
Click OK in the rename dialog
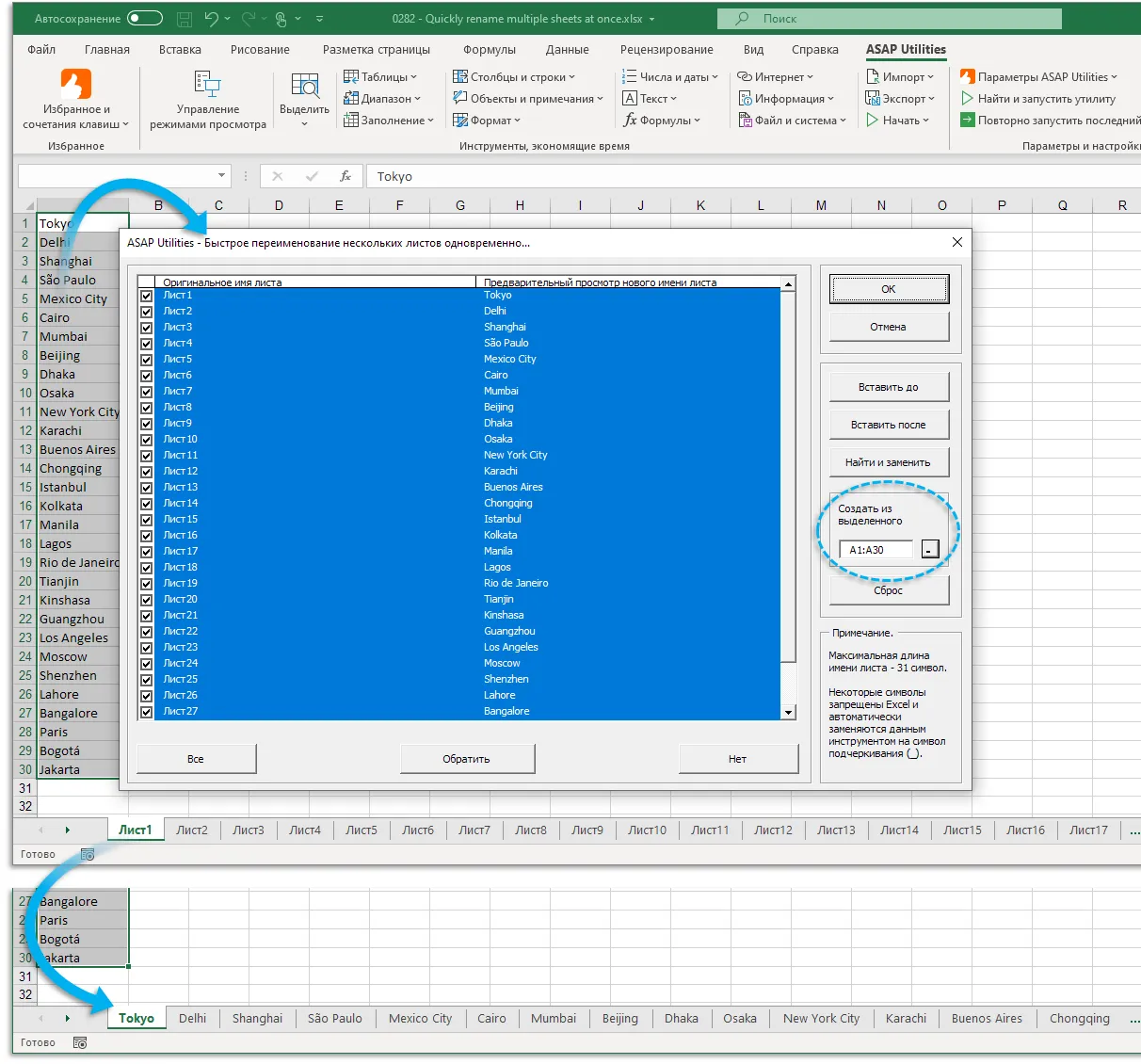[x=889, y=289]
